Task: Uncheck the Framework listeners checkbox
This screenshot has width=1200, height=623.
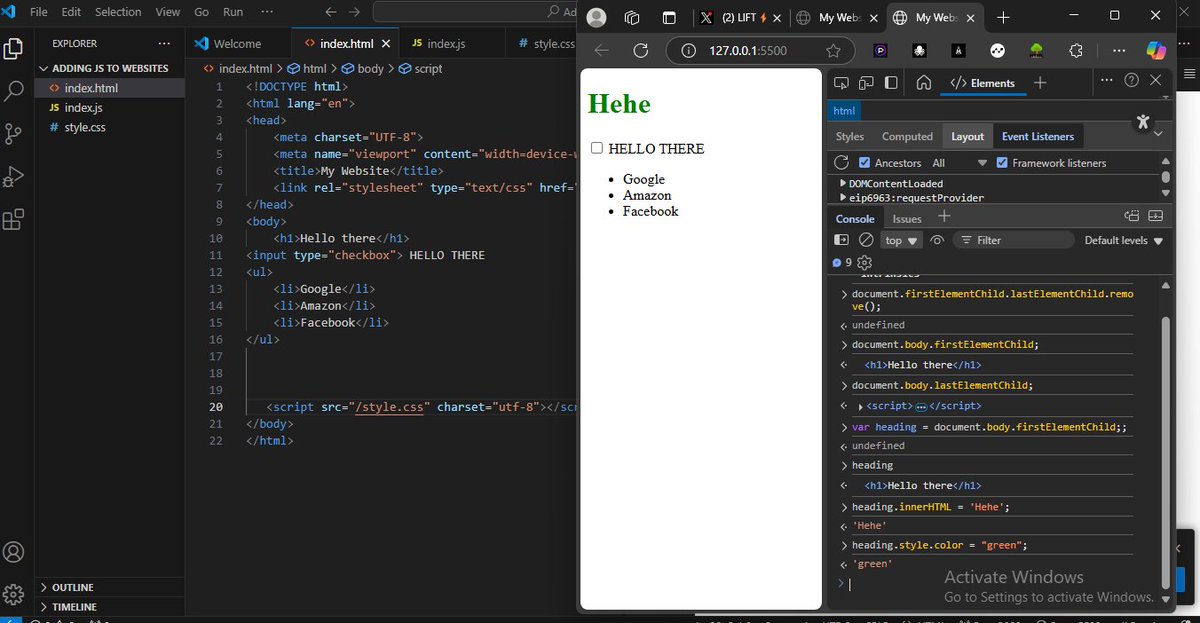Action: point(1003,163)
